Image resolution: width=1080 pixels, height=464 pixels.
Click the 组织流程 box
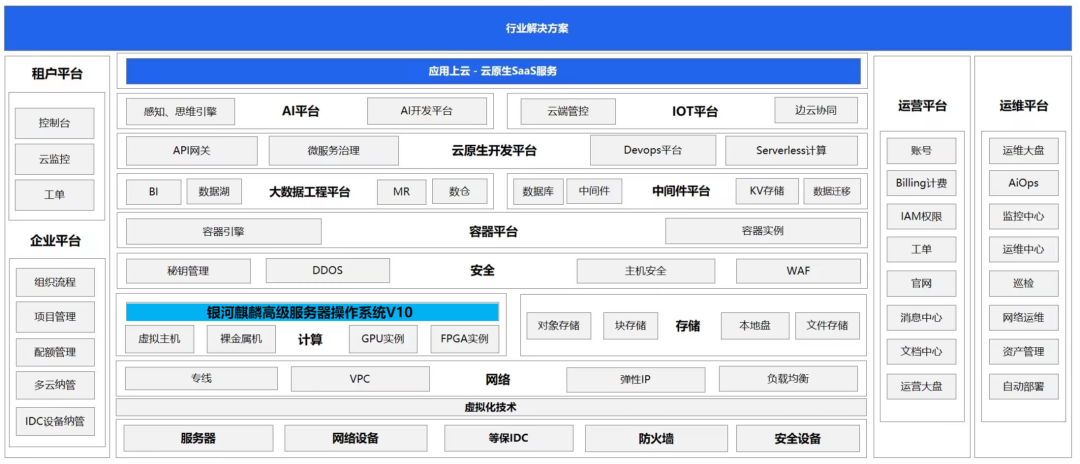point(54,282)
